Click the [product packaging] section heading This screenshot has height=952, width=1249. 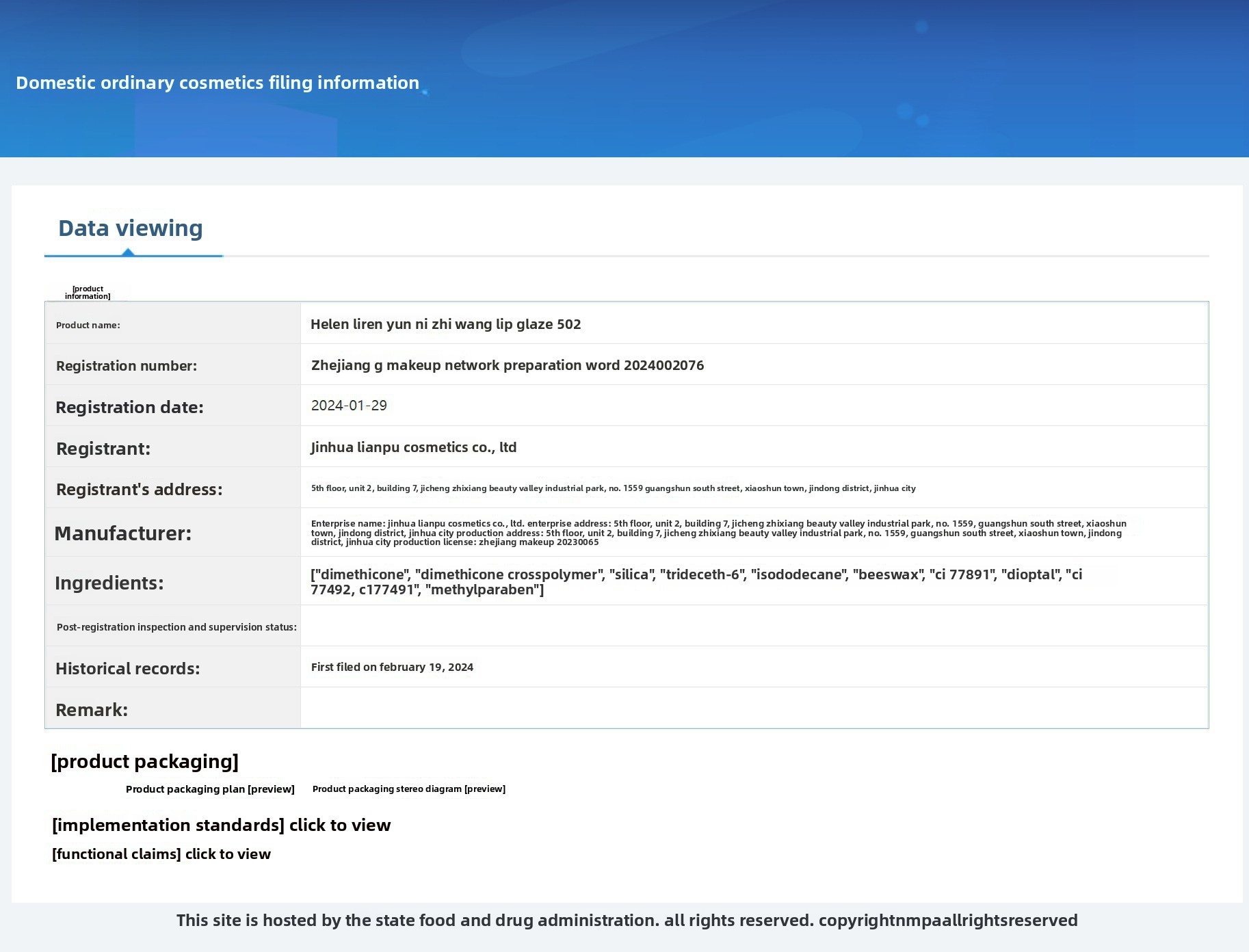144,762
